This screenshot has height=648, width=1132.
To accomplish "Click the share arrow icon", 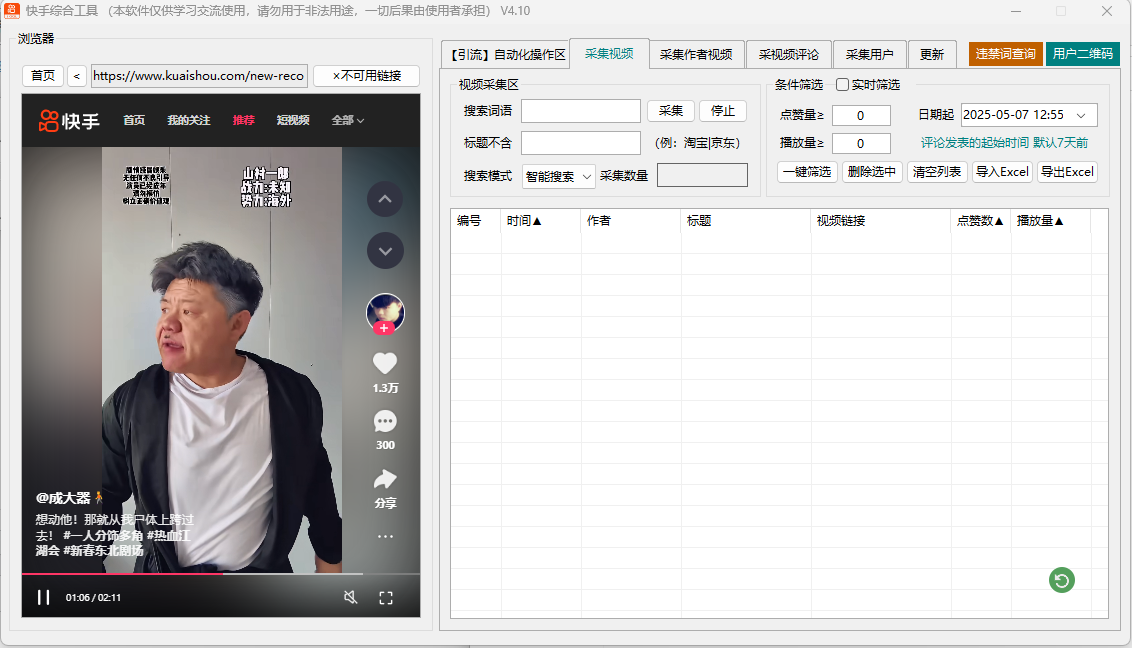I will pyautogui.click(x=385, y=479).
